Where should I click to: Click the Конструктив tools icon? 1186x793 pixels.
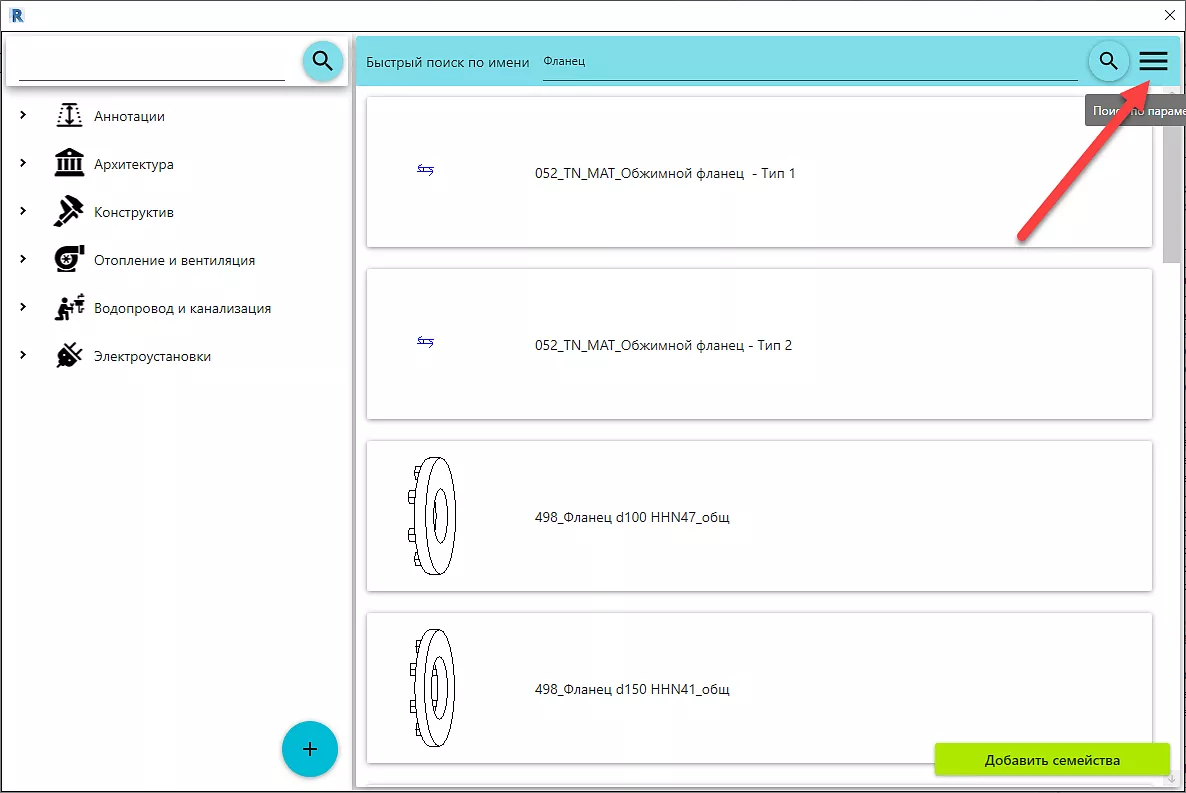69,212
